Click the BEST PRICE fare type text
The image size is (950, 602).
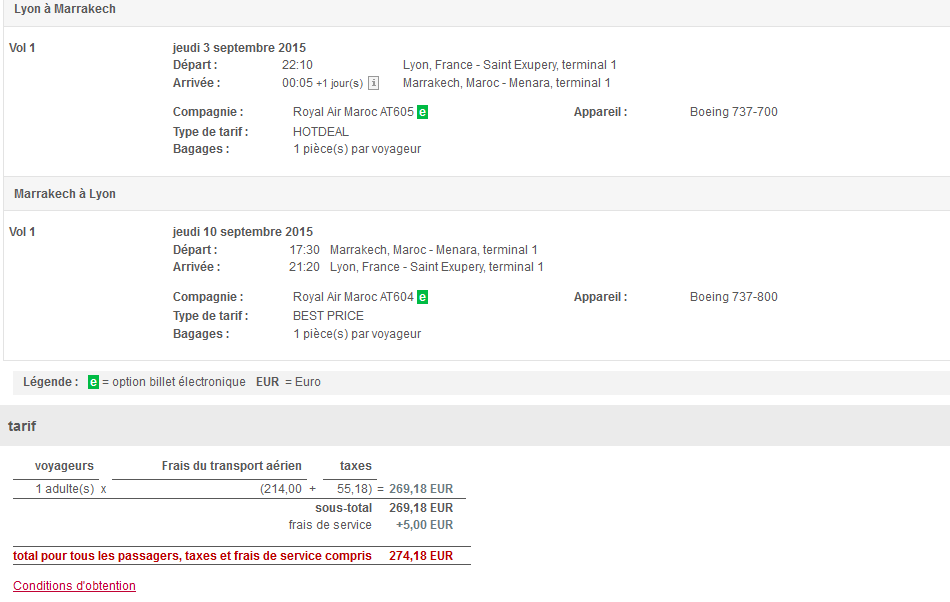click(328, 316)
